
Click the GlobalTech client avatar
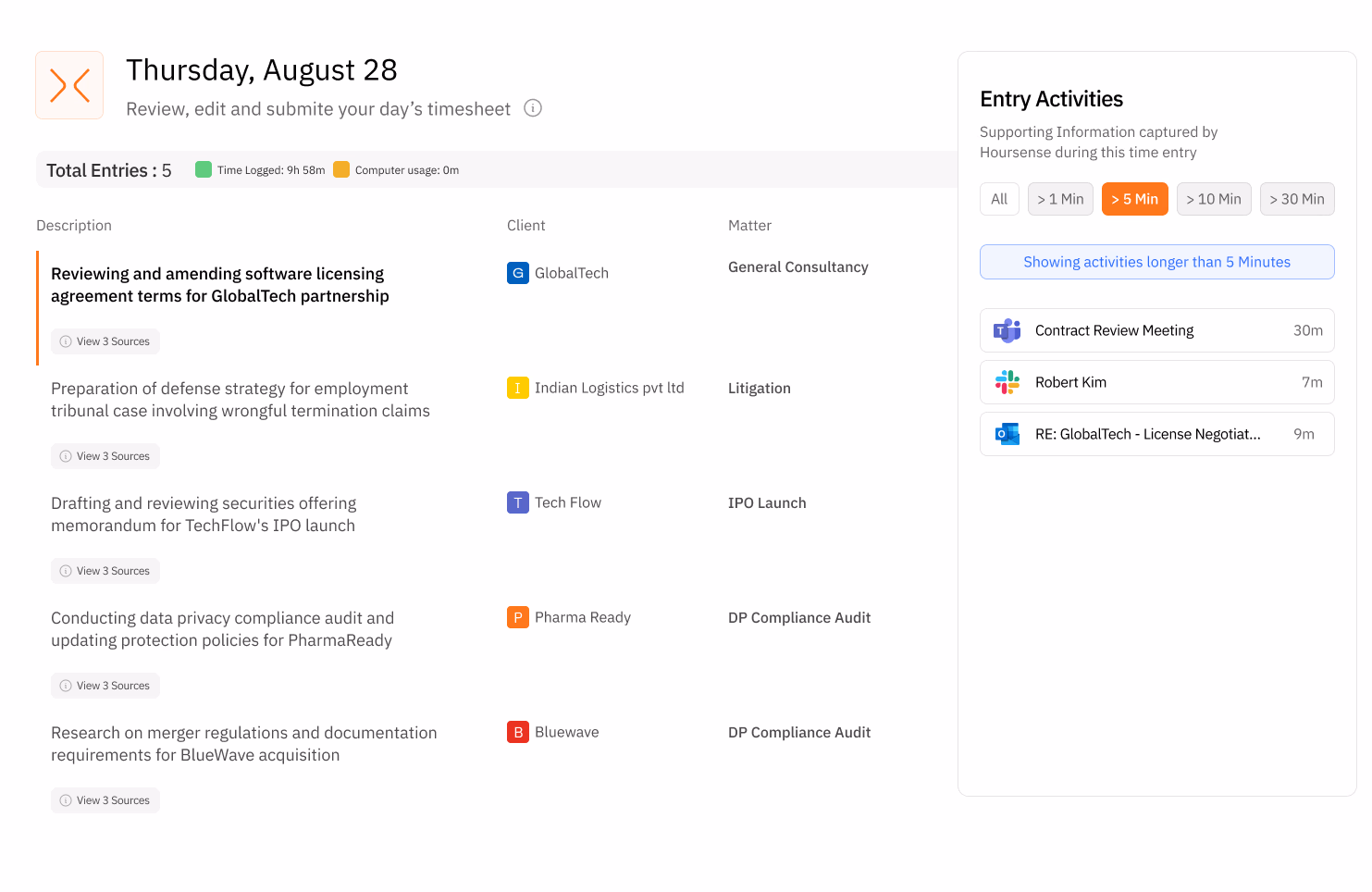tap(518, 273)
